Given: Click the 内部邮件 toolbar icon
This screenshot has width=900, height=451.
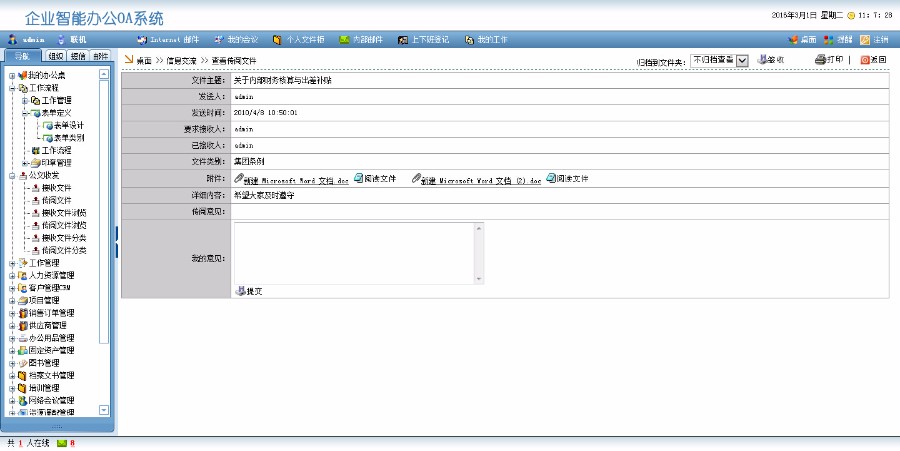Looking at the screenshot, I should [360, 40].
